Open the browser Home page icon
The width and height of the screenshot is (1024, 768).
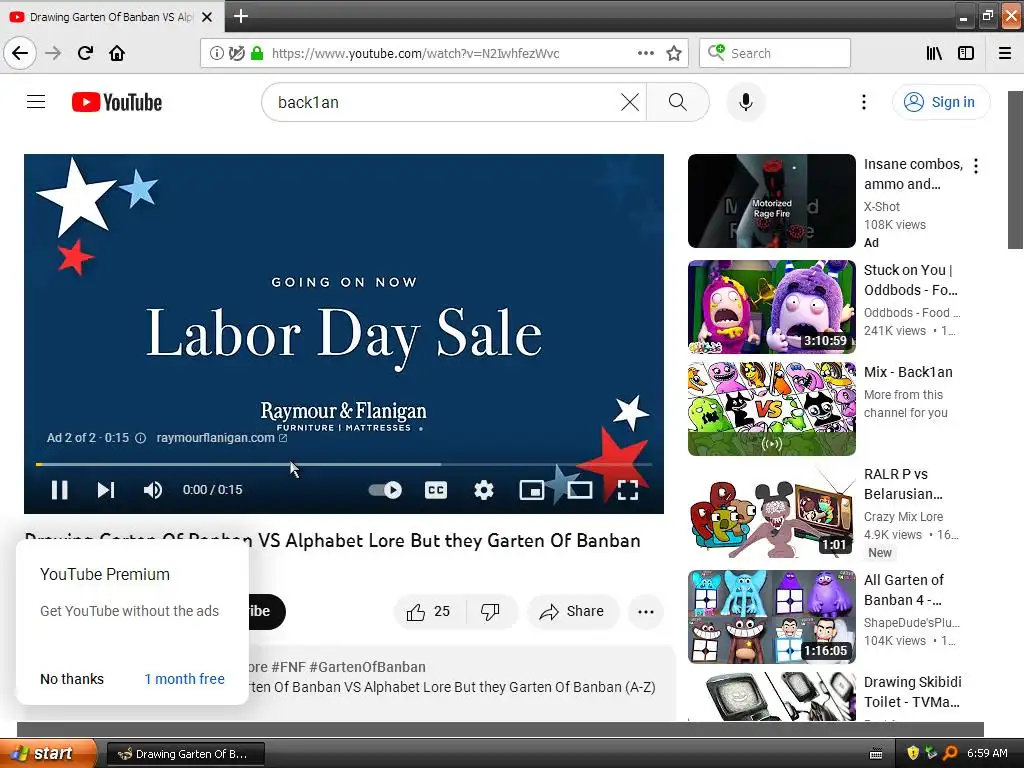pos(117,53)
